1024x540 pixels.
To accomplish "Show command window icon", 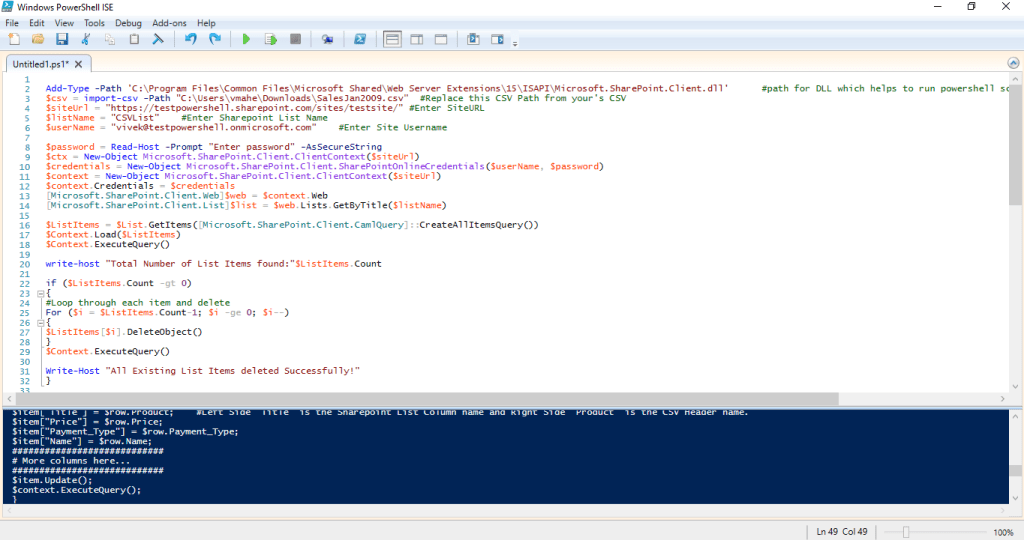I will pyautogui.click(x=473, y=39).
